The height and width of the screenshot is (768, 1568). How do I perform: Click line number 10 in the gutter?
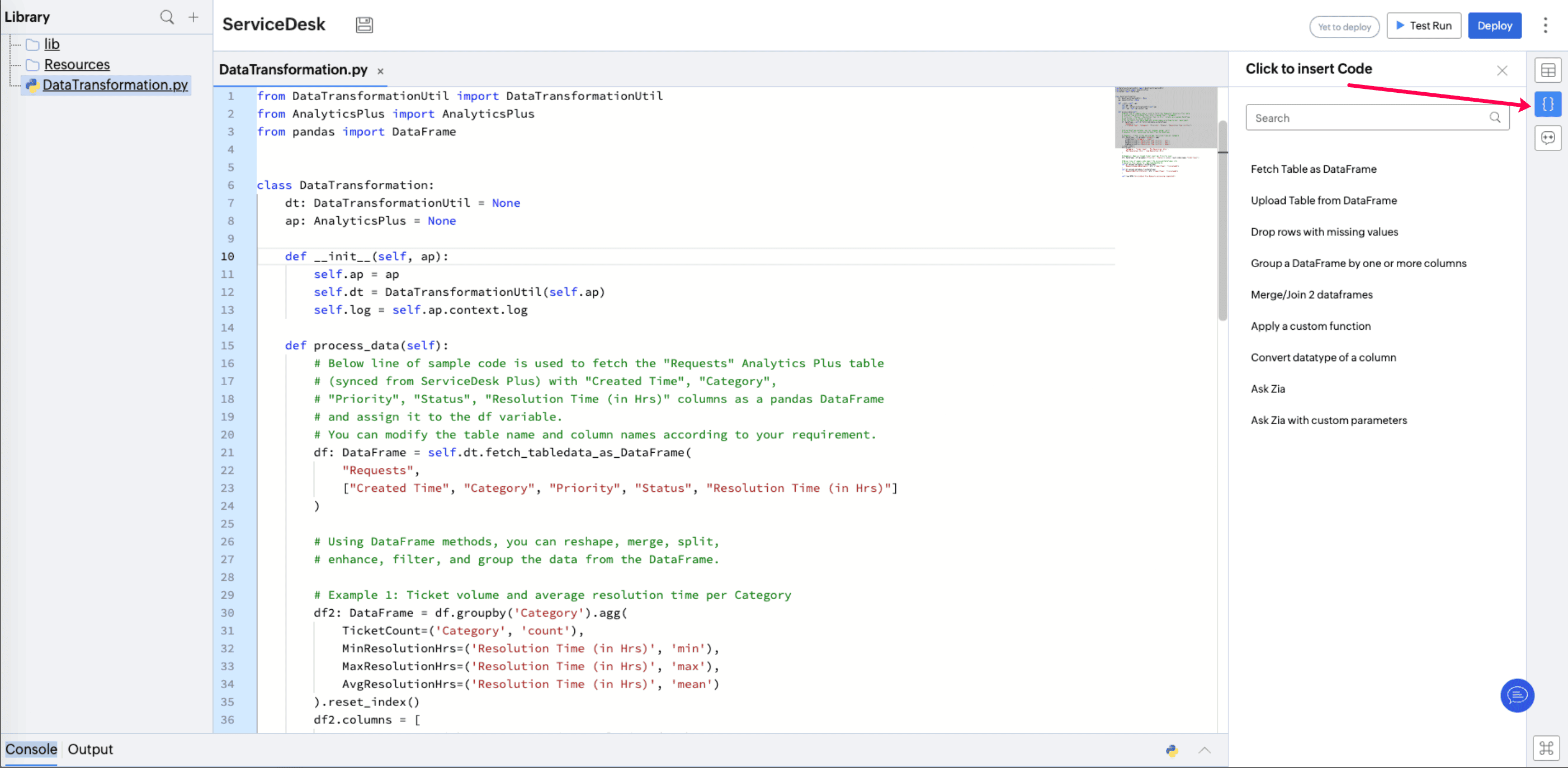pyautogui.click(x=227, y=256)
